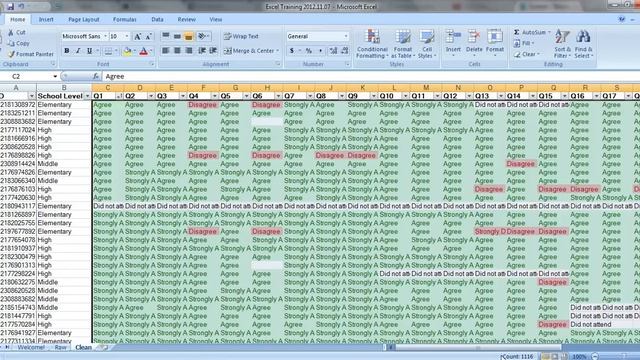Screen dimensions: 640x360
Task: Open the School Level filter dropdown
Action: [x=87, y=96]
